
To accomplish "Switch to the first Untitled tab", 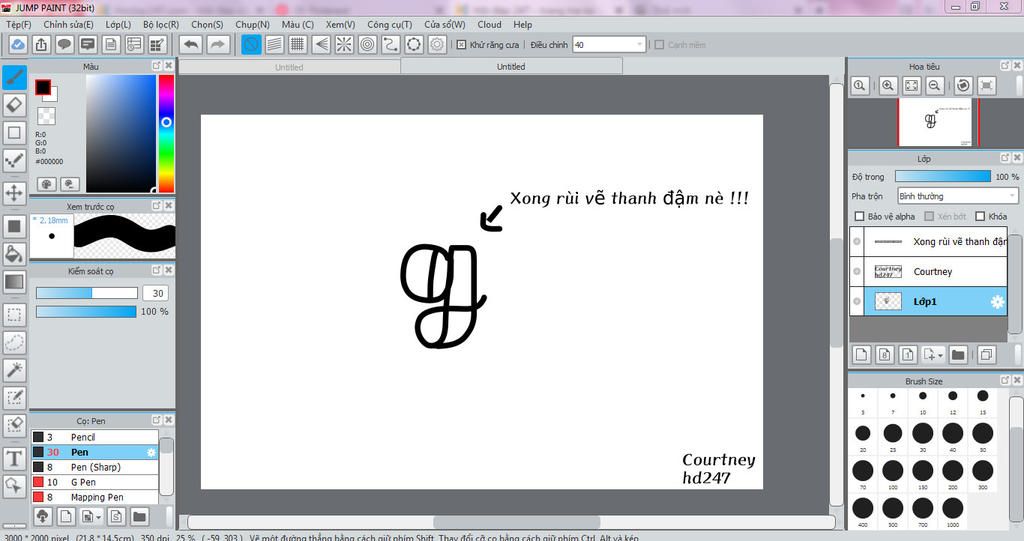I will [x=289, y=67].
